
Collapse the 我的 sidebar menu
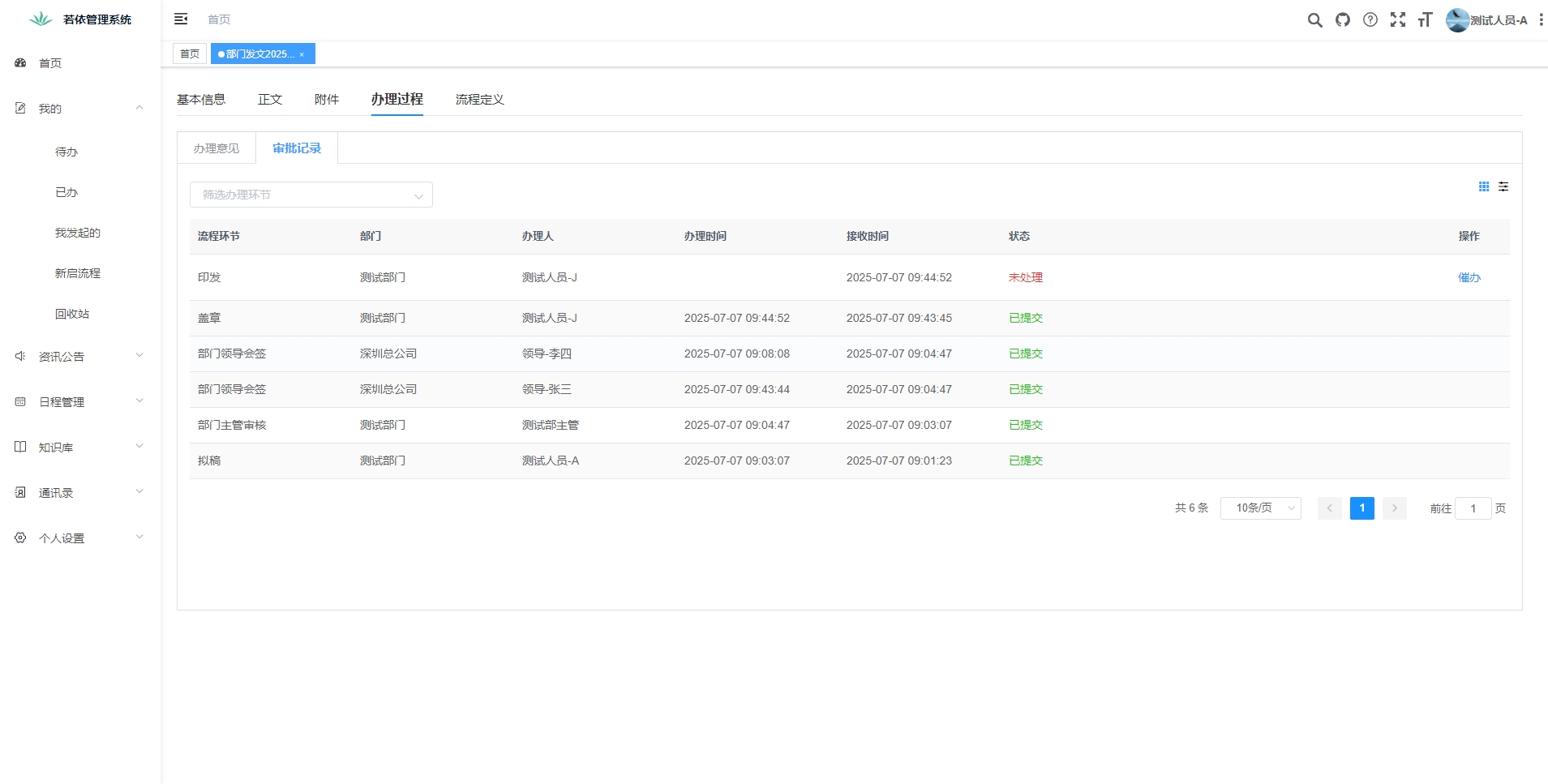coord(139,108)
